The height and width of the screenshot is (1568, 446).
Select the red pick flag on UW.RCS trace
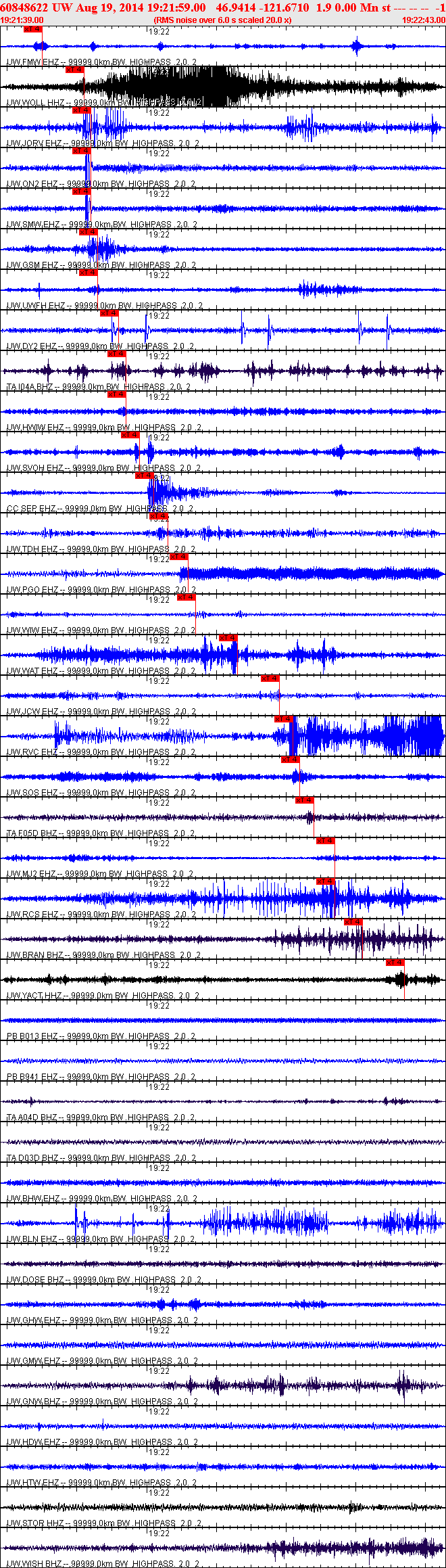click(326, 881)
